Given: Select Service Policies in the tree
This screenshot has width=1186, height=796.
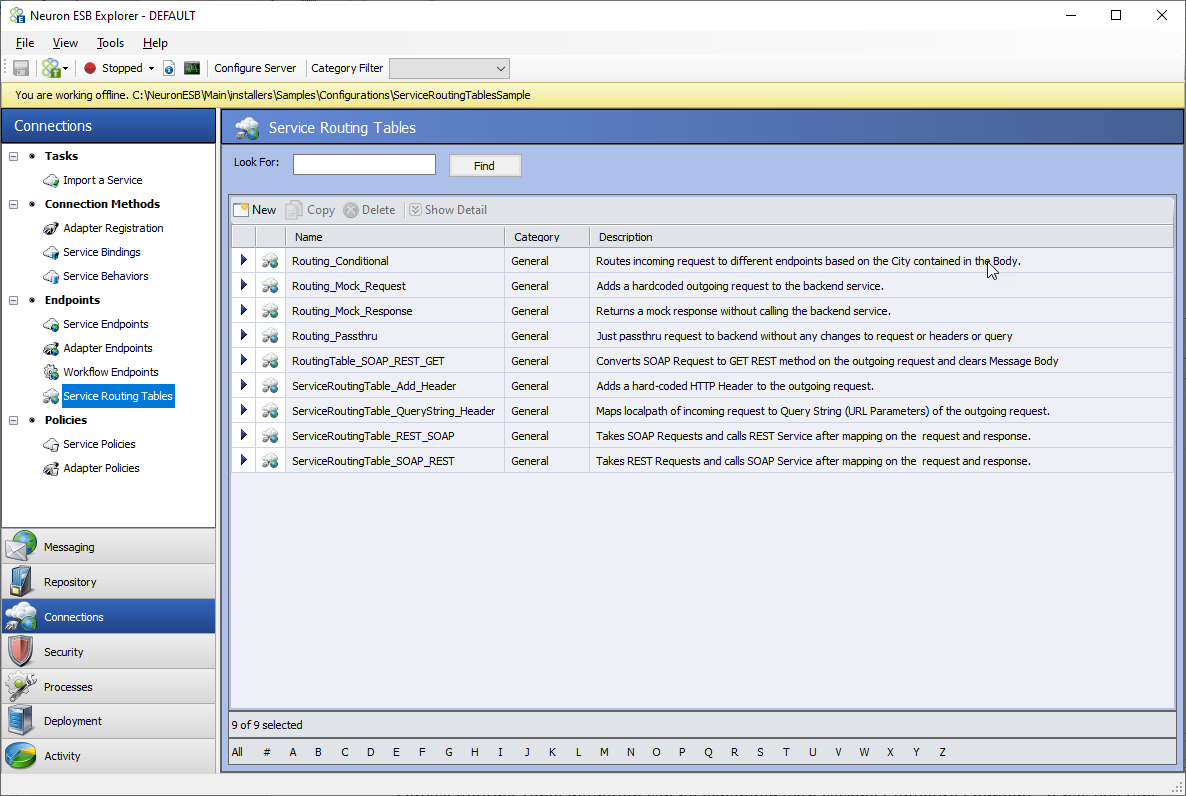Looking at the screenshot, I should tap(99, 444).
